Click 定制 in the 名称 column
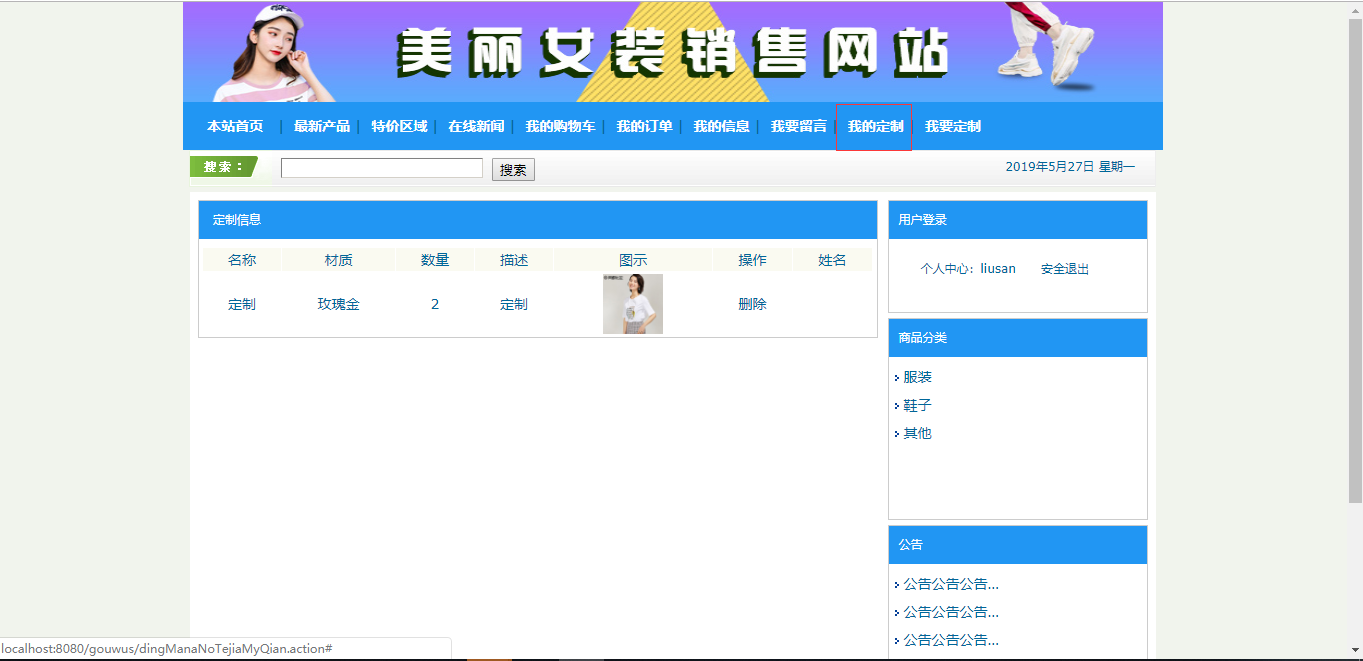The width and height of the screenshot is (1363, 661). [242, 304]
